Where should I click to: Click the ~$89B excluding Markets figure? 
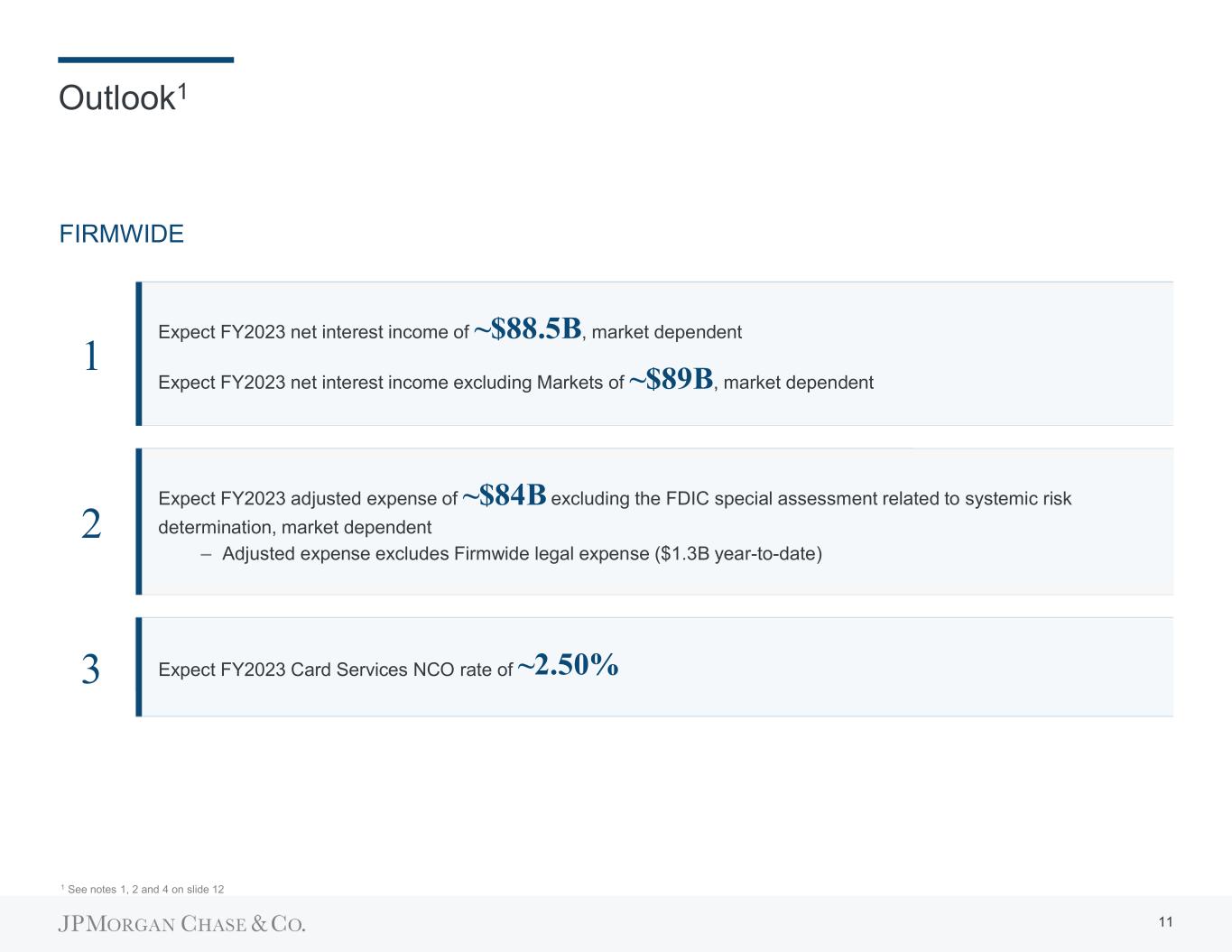[x=671, y=380]
